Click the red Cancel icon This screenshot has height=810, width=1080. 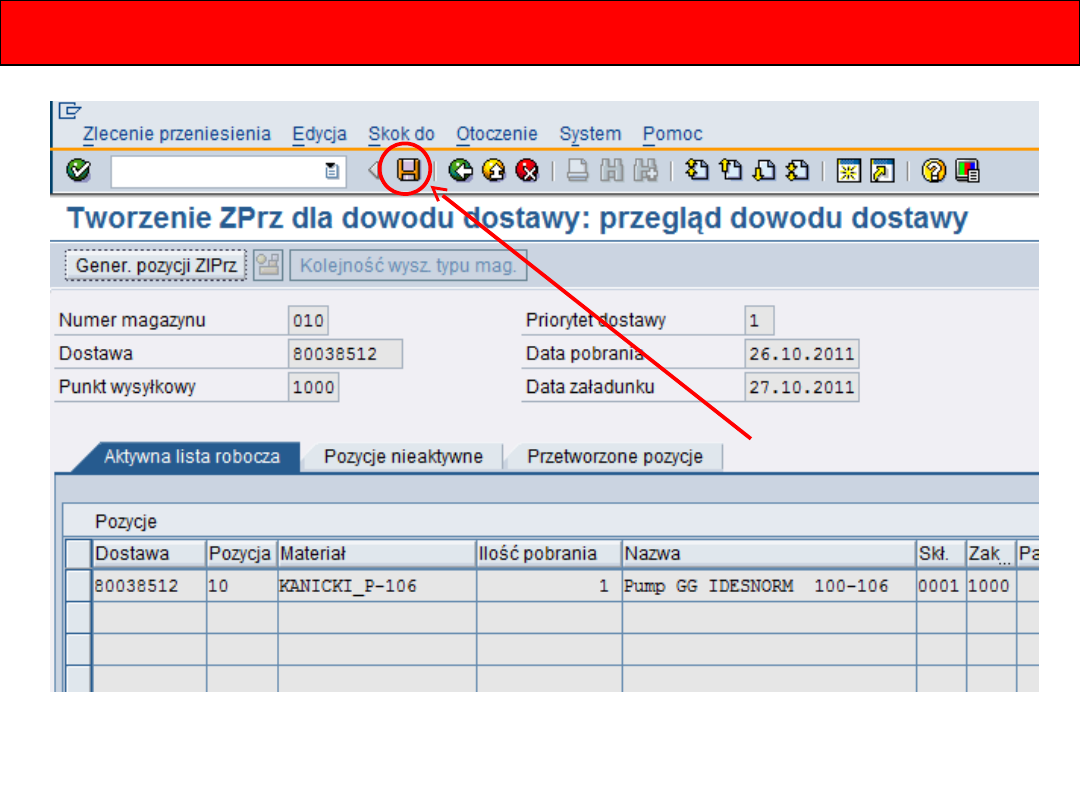(x=527, y=171)
